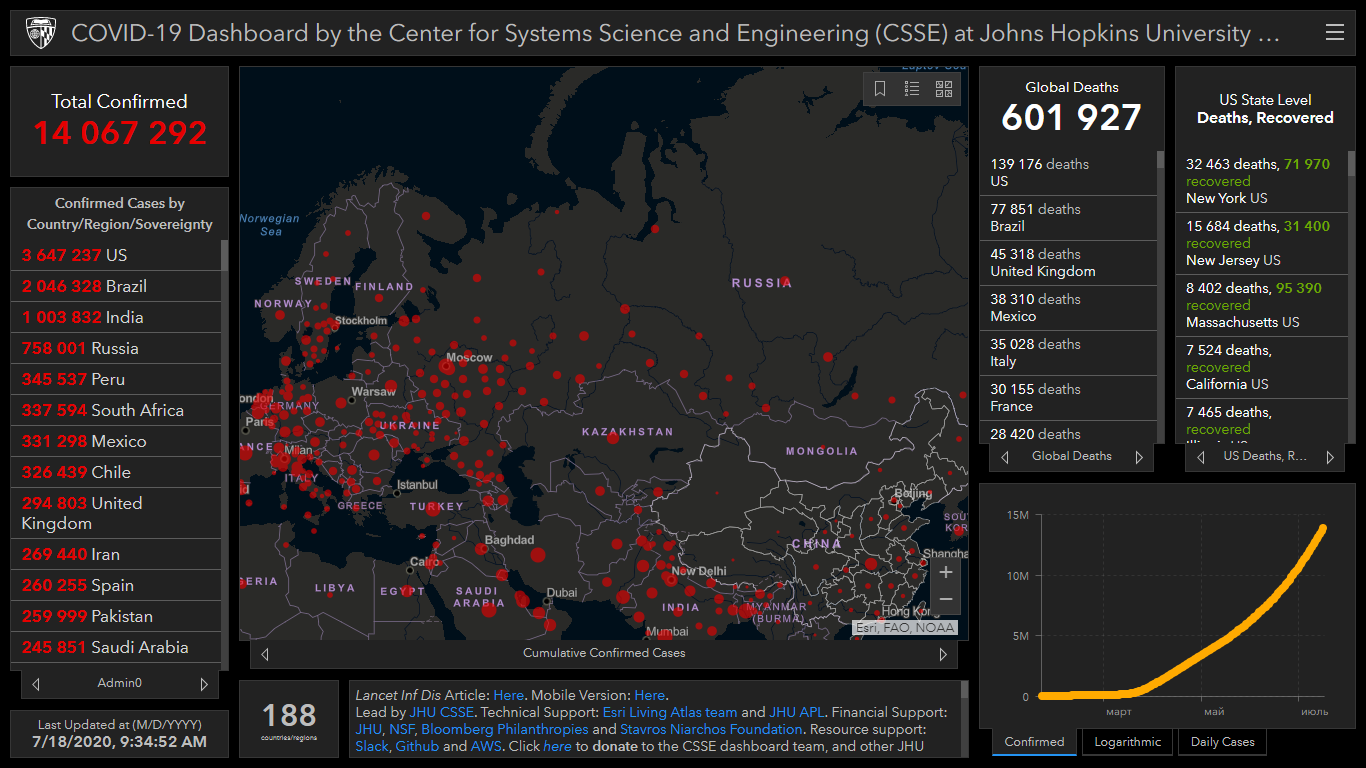The height and width of the screenshot is (768, 1366).
Task: Click the Johns Hopkins shield logo
Action: (39, 33)
